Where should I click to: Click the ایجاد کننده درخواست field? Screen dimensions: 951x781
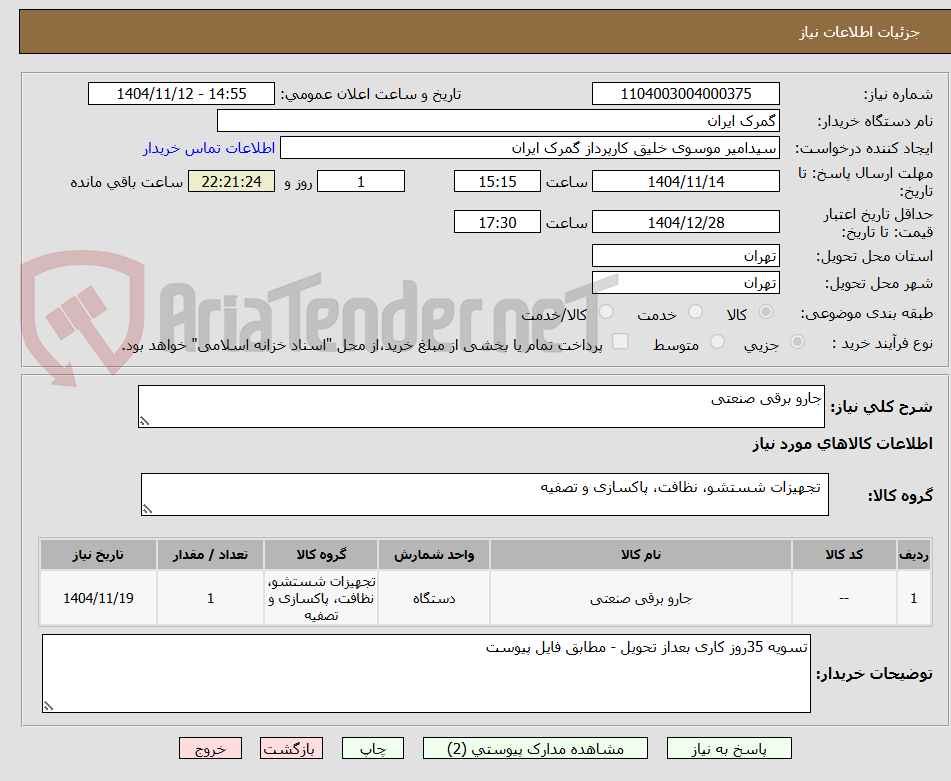pos(529,148)
